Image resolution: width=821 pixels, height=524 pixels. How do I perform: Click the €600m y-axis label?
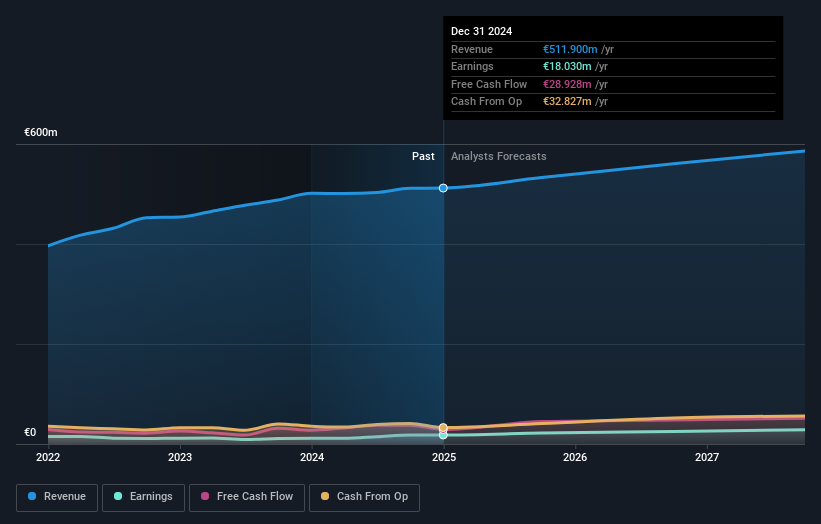(x=41, y=132)
